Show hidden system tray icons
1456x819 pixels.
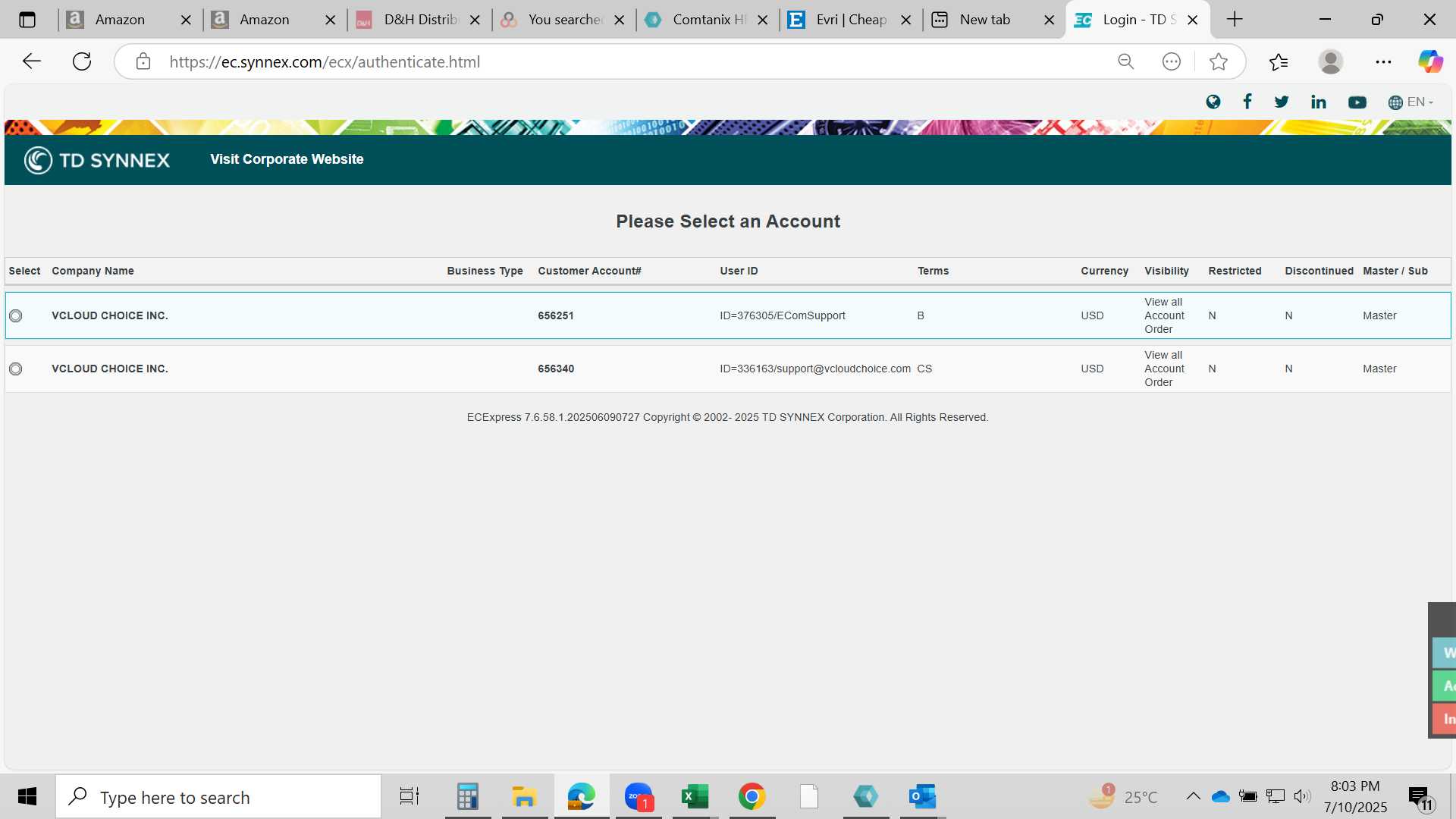tap(1193, 796)
